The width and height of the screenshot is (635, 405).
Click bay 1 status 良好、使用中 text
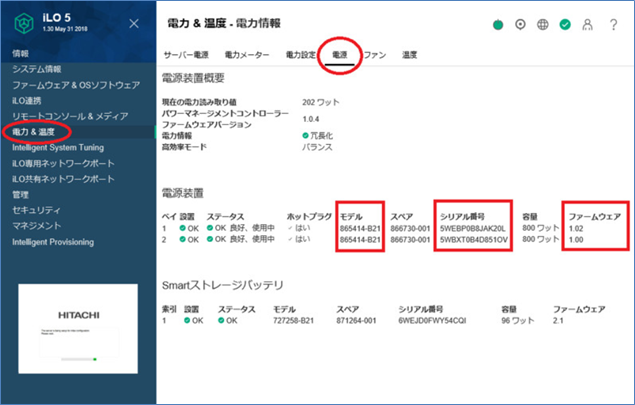point(252,228)
